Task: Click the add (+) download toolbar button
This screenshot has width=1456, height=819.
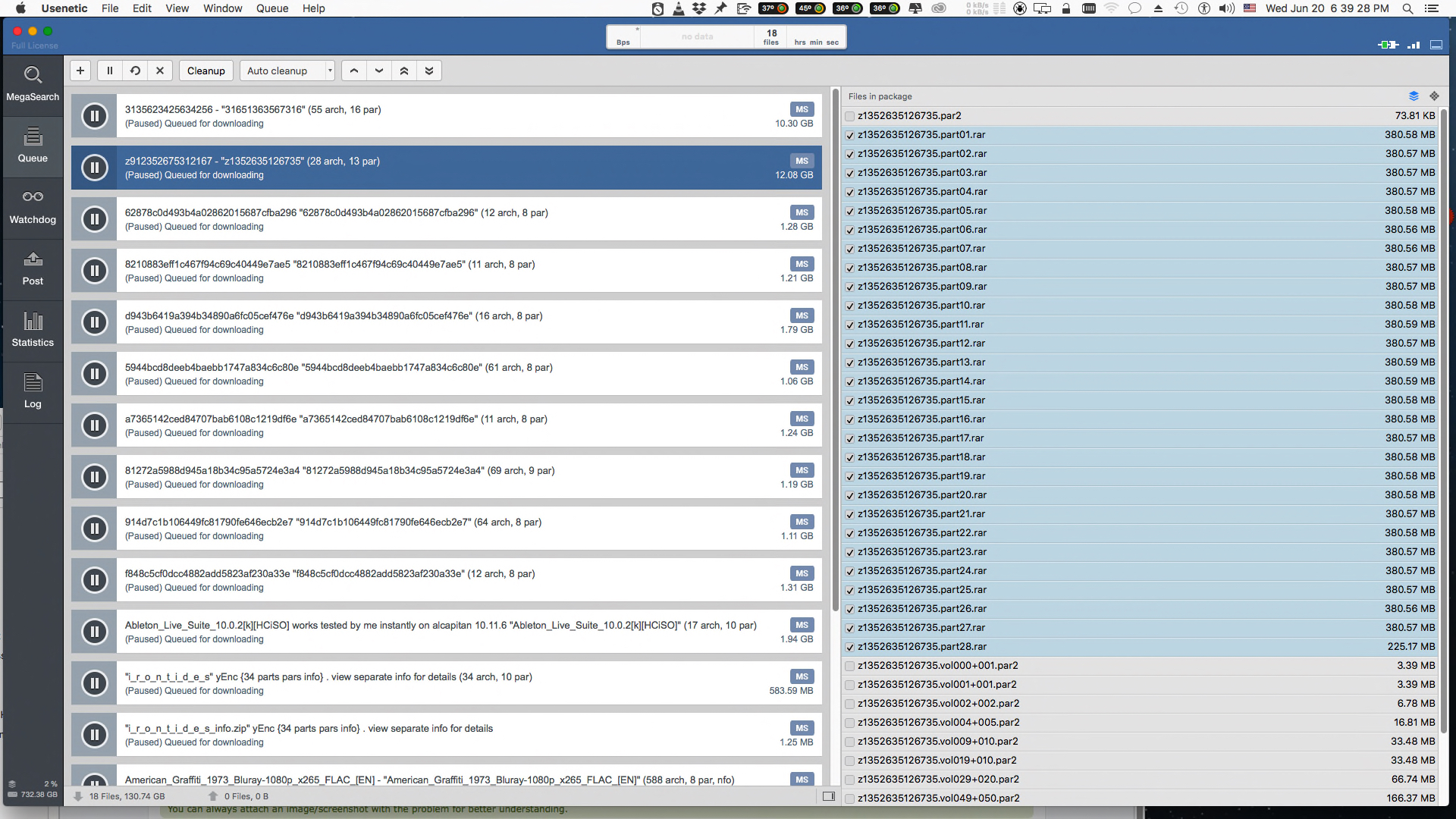Action: click(x=80, y=71)
